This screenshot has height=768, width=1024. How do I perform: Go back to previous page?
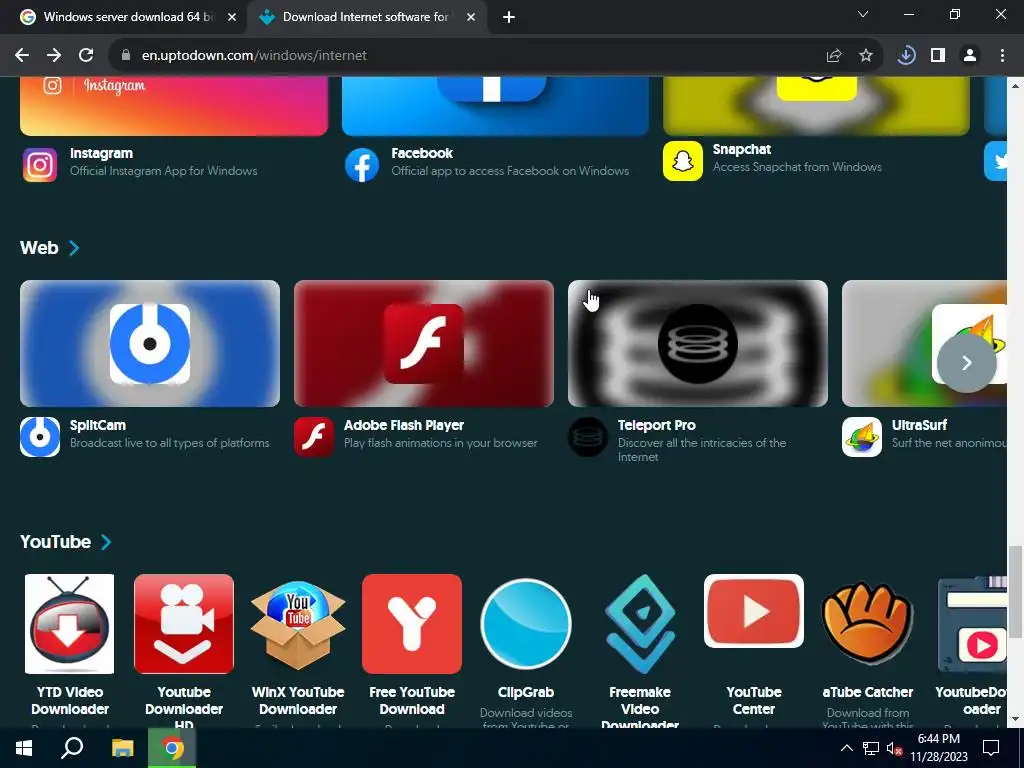coord(22,56)
